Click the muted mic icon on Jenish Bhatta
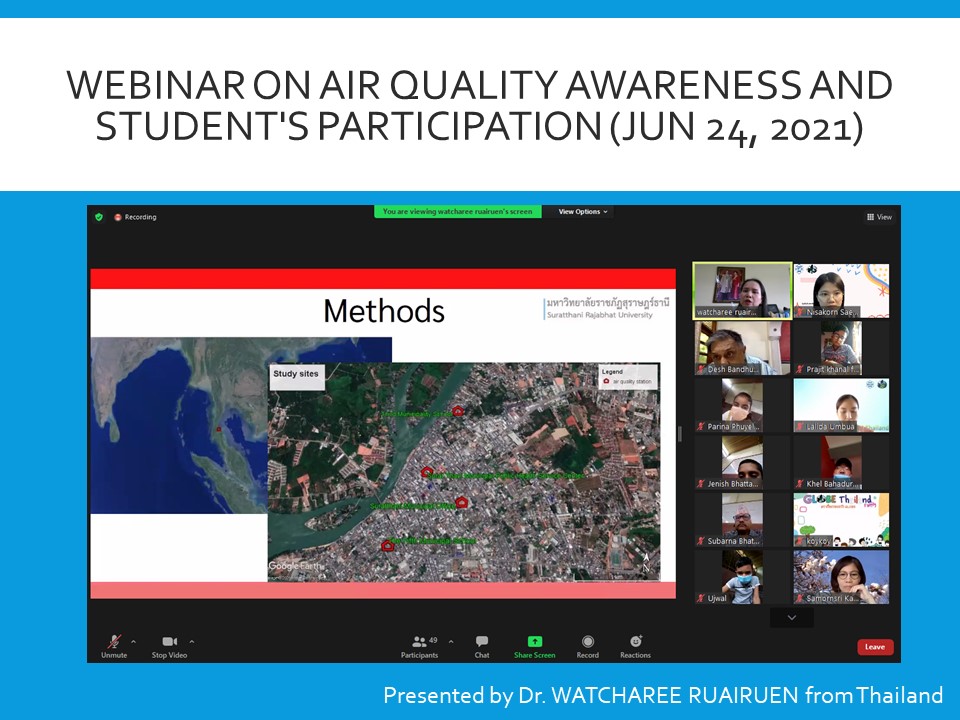960x720 pixels. pyautogui.click(x=701, y=484)
